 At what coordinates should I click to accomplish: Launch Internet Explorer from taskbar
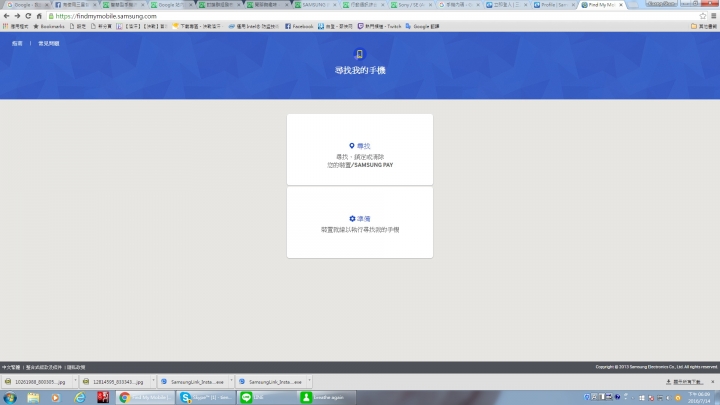pos(79,398)
